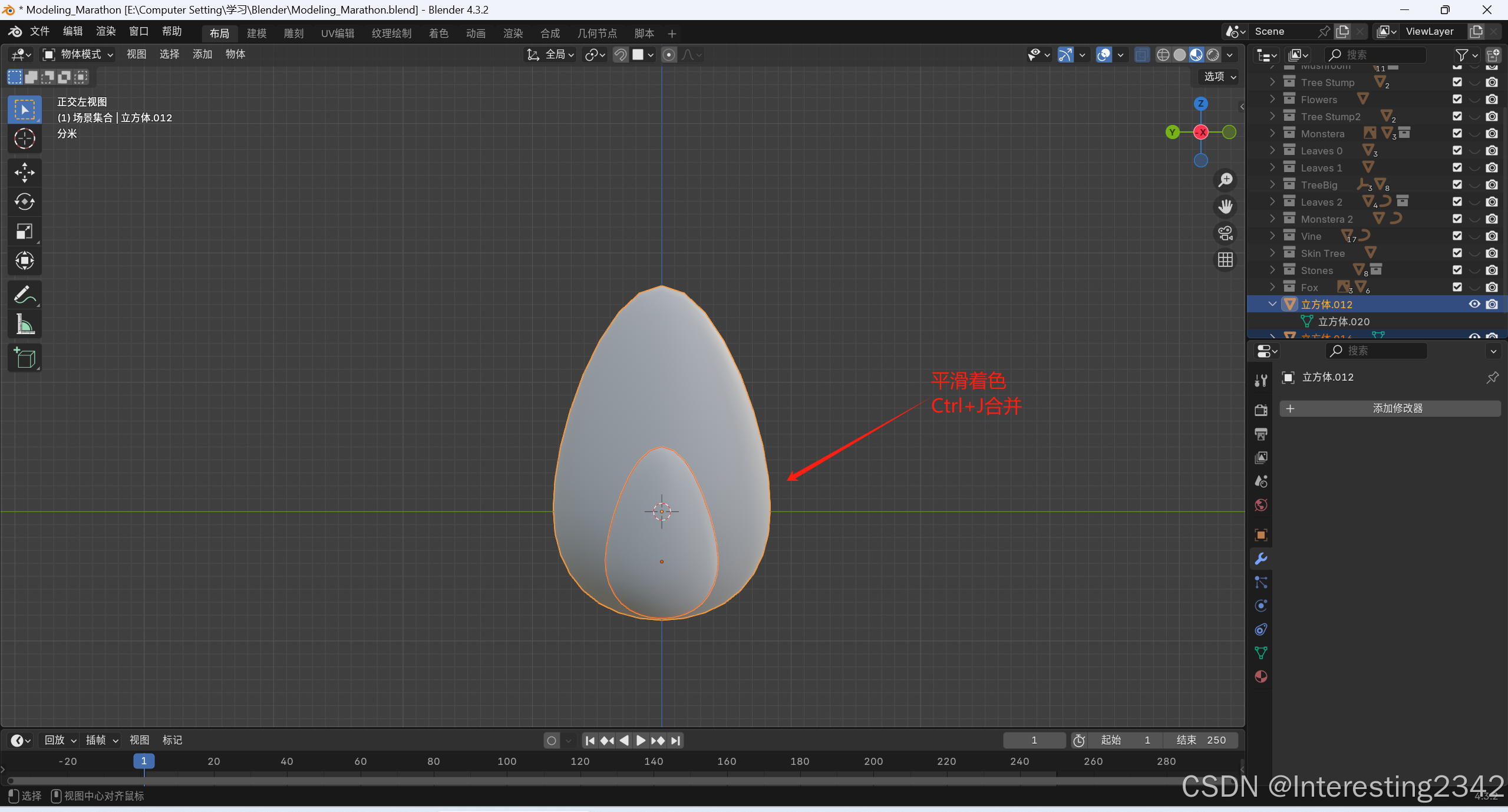The image size is (1508, 812).
Task: Click the current frame number field
Action: point(1034,740)
